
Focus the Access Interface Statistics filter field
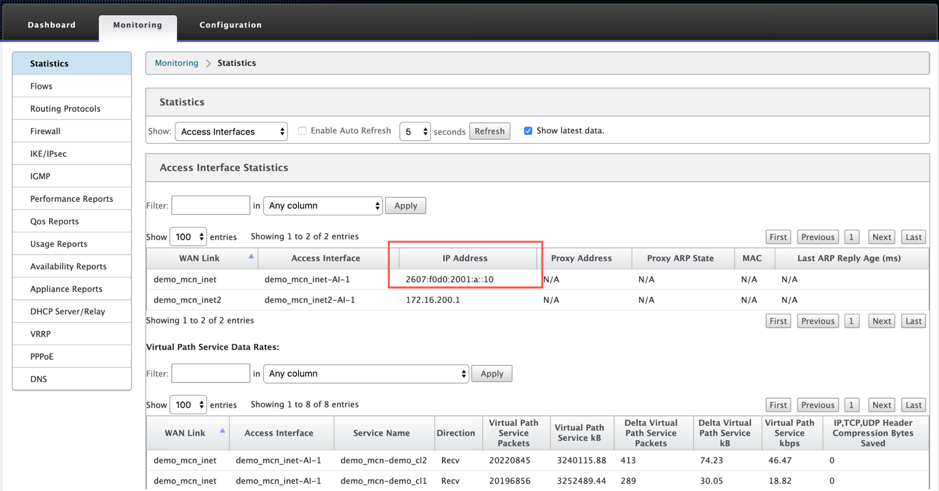point(211,205)
